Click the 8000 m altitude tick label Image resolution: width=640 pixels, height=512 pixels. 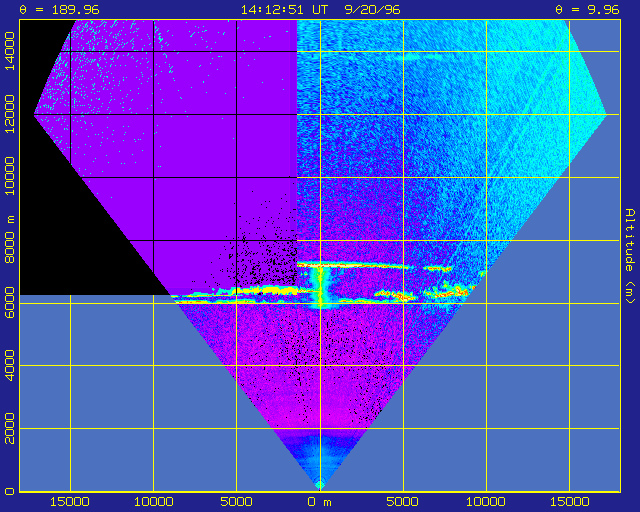pyautogui.click(x=9, y=240)
